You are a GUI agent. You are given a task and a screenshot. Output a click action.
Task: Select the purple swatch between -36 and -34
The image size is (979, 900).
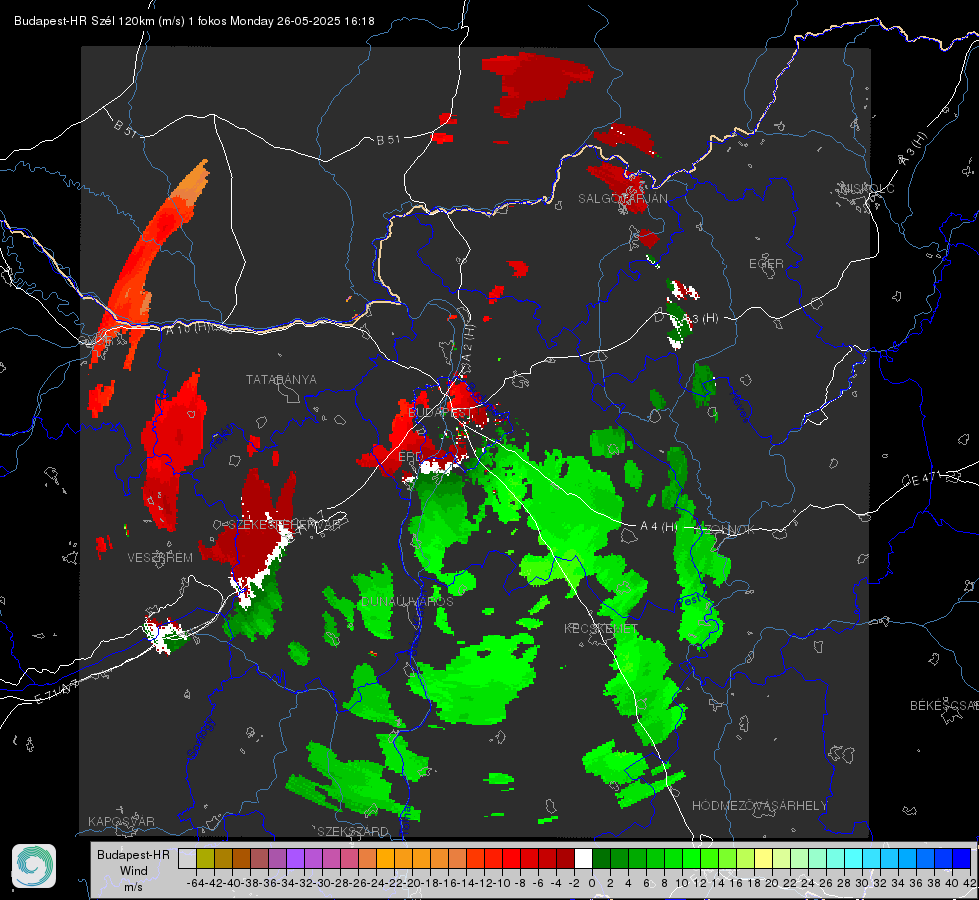(295, 858)
